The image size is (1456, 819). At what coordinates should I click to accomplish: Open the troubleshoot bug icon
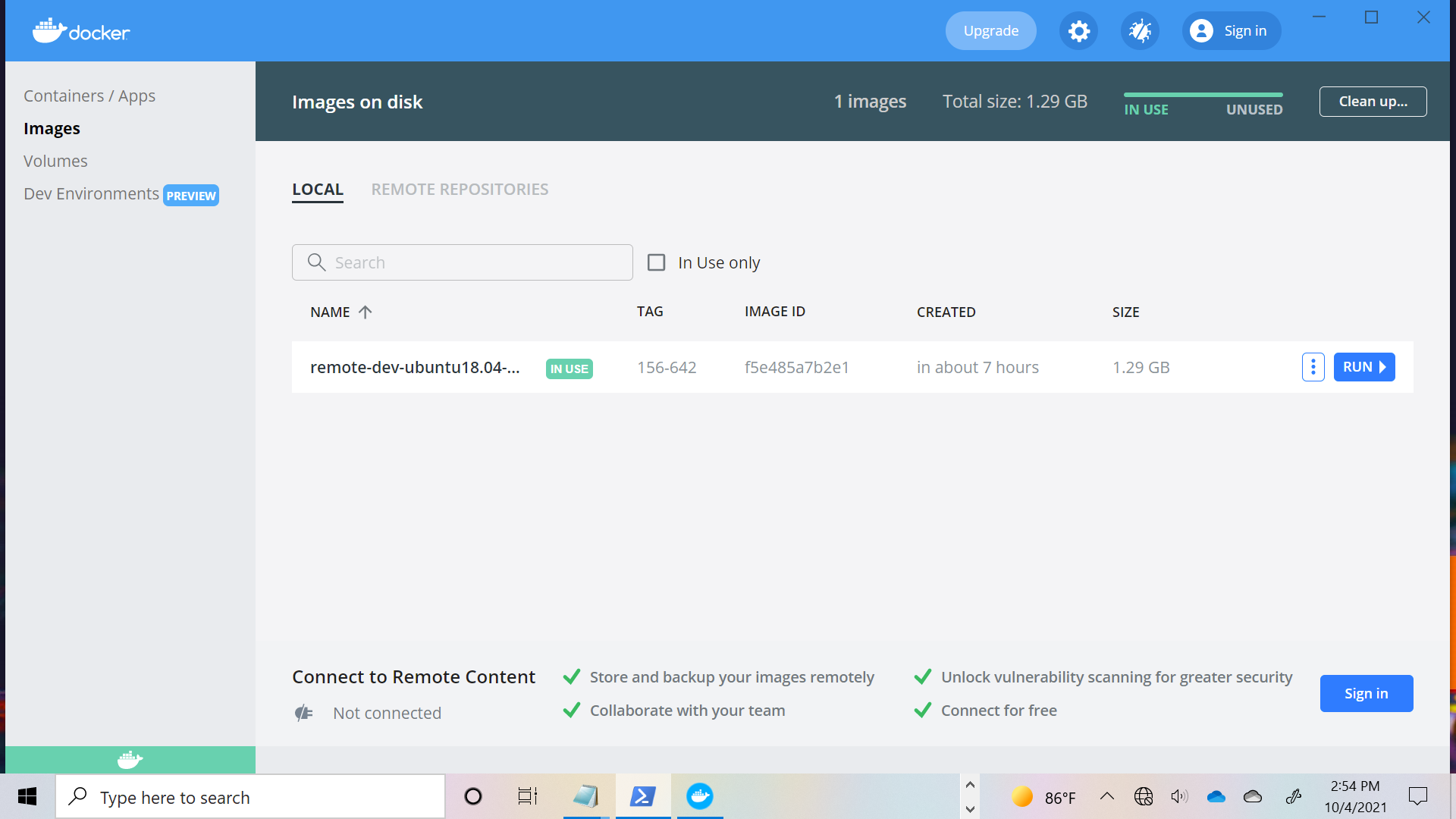coord(1140,31)
